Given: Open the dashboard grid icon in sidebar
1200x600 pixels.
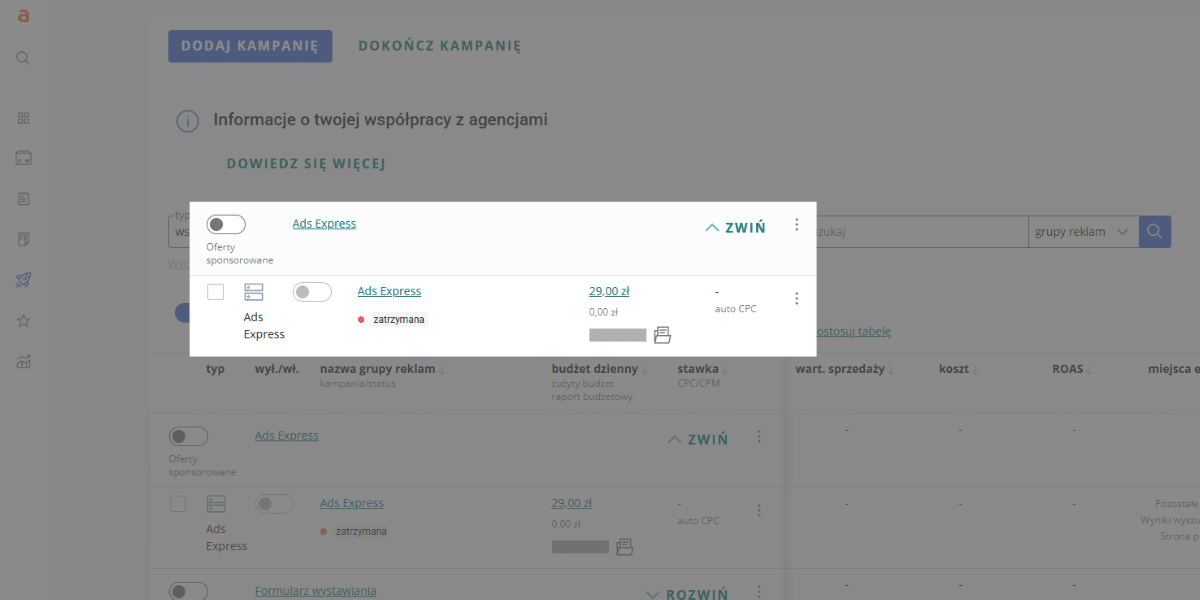Looking at the screenshot, I should coord(24,118).
